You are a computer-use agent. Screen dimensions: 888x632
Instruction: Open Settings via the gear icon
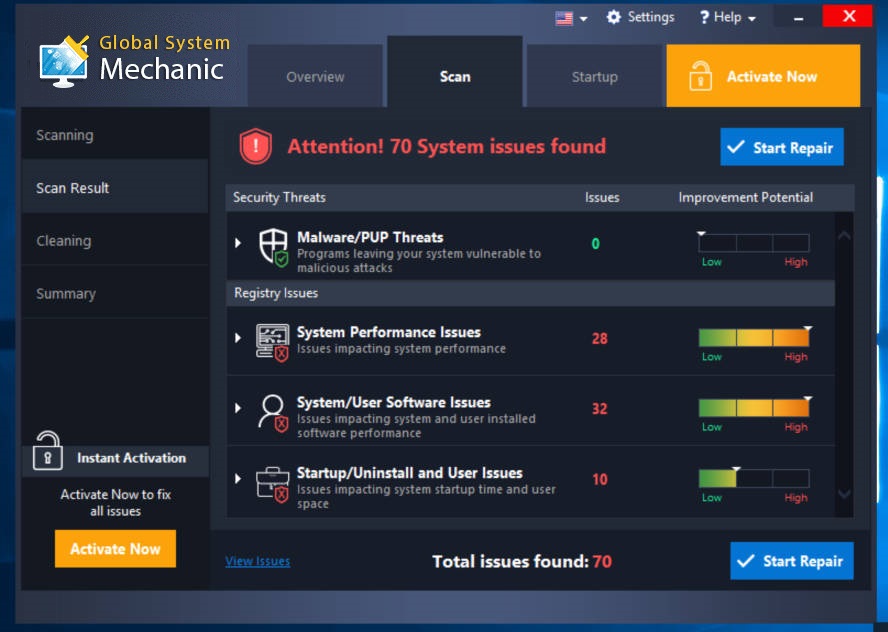pos(613,17)
